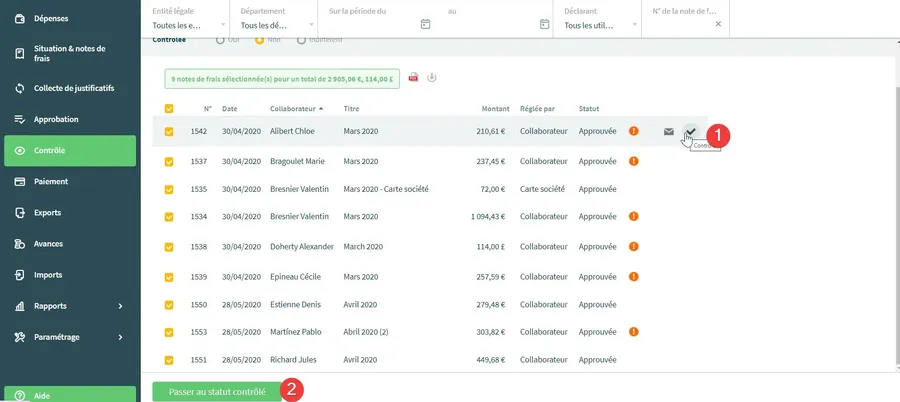Click orange warning icon on Bragoulet Marie row
Image resolution: width=900 pixels, height=402 pixels.
(633, 161)
